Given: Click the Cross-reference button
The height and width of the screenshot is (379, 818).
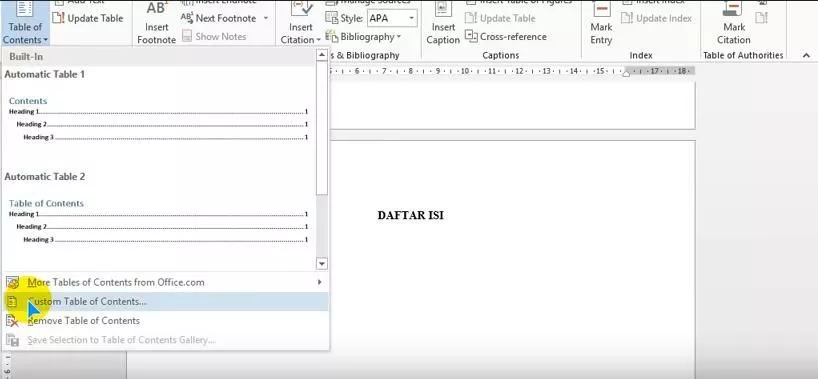Looking at the screenshot, I should click(x=506, y=37).
